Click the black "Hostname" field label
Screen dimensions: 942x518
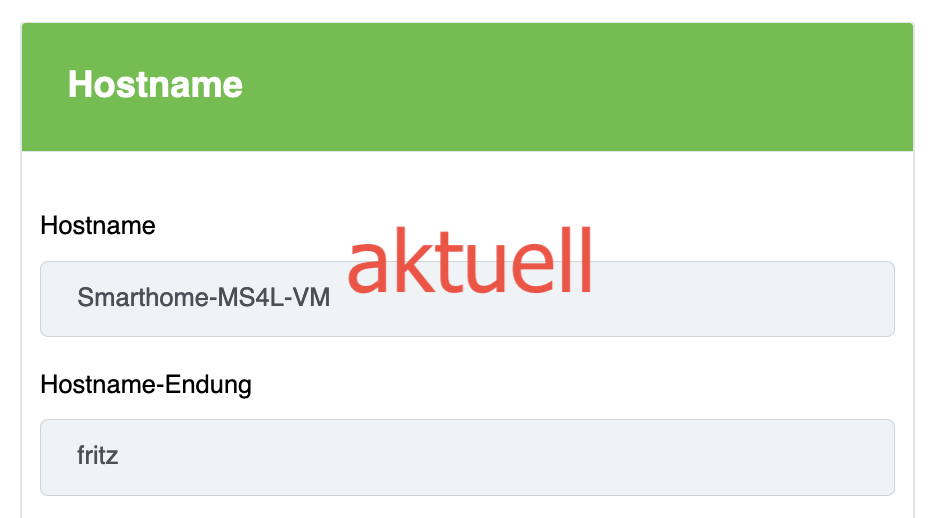(x=98, y=226)
